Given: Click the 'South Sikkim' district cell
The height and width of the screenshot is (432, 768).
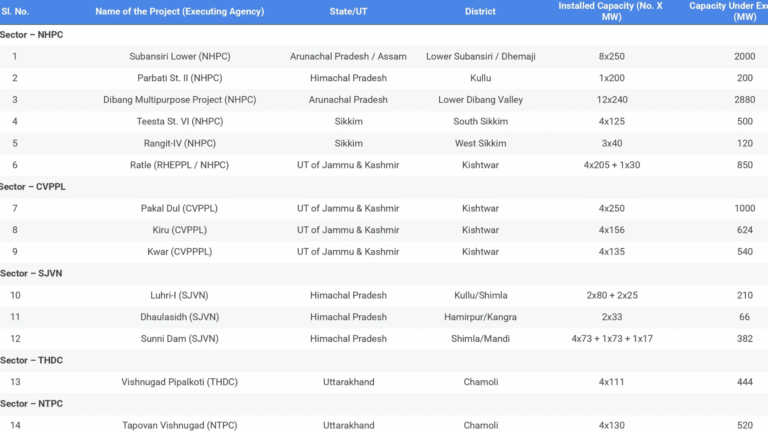Looking at the screenshot, I should coord(480,121).
